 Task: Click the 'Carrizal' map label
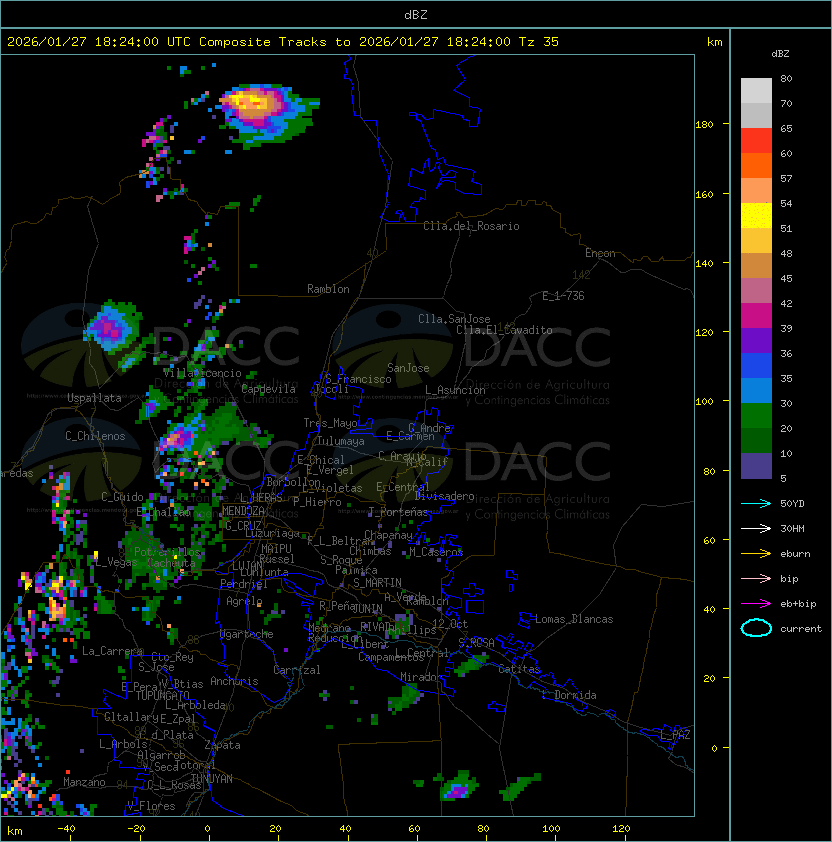click(x=297, y=670)
